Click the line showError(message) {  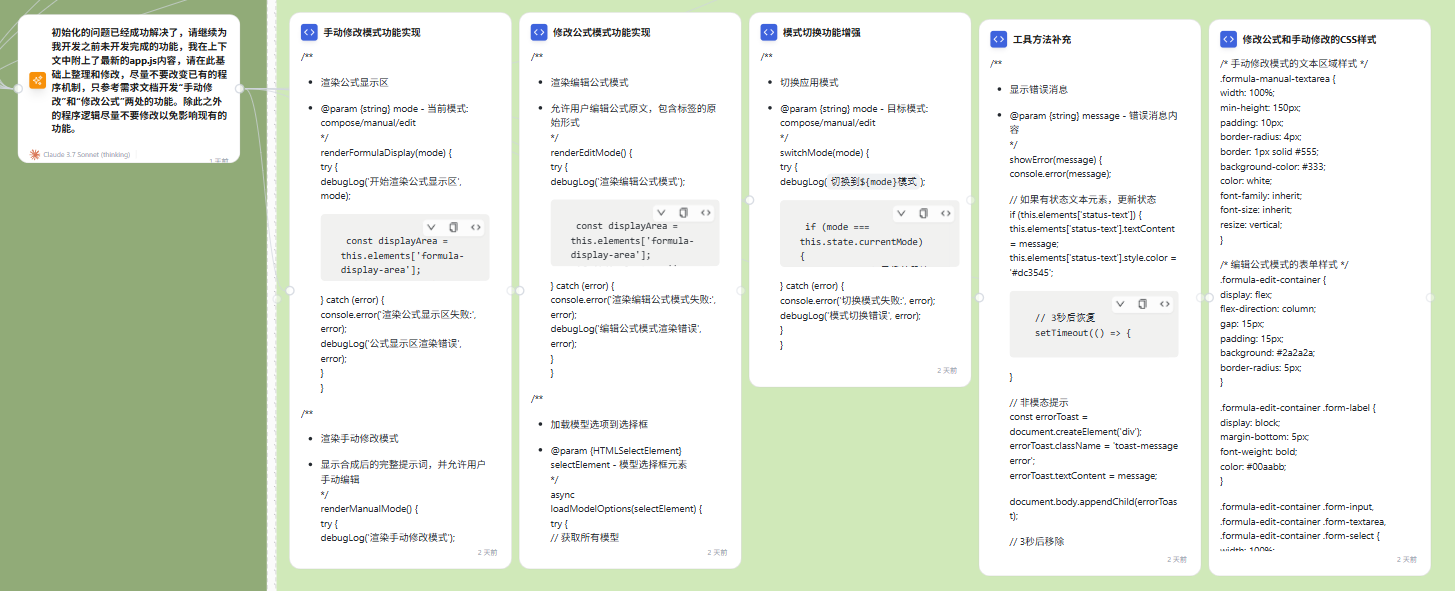(1056, 160)
